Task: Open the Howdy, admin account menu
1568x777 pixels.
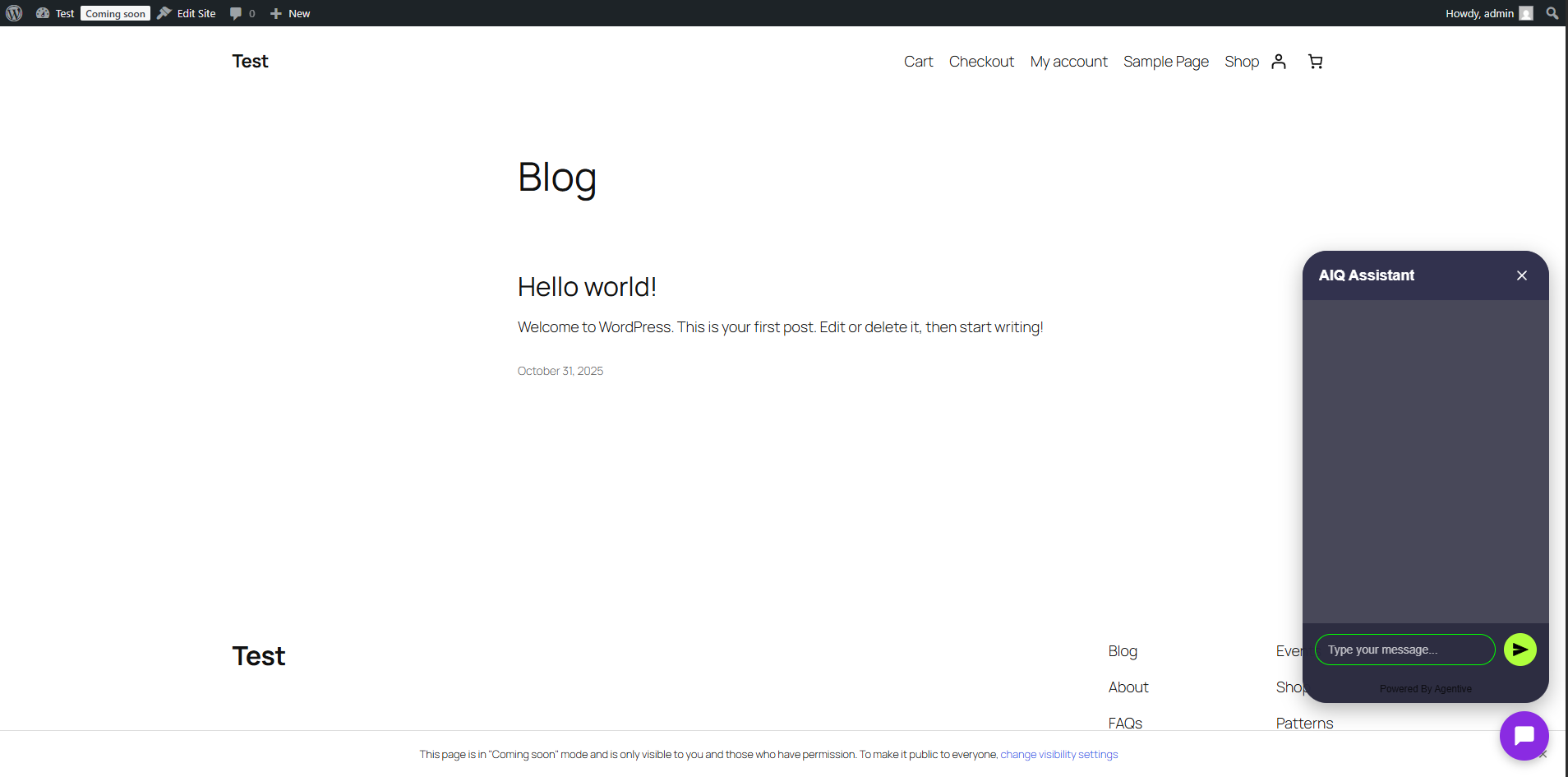Action: (x=1487, y=13)
